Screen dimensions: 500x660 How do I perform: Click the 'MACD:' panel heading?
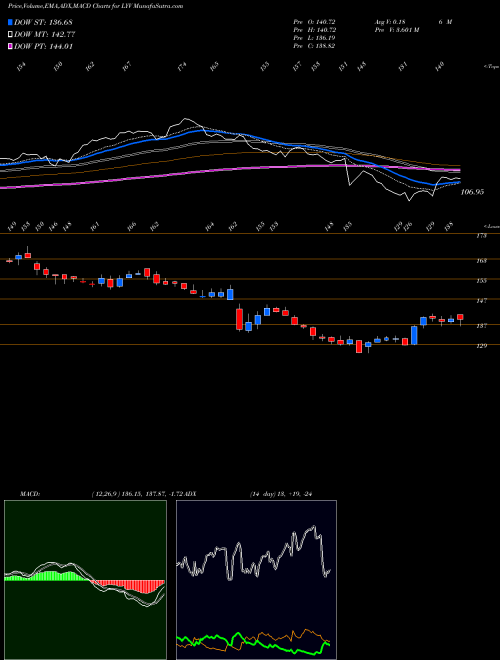point(29,494)
